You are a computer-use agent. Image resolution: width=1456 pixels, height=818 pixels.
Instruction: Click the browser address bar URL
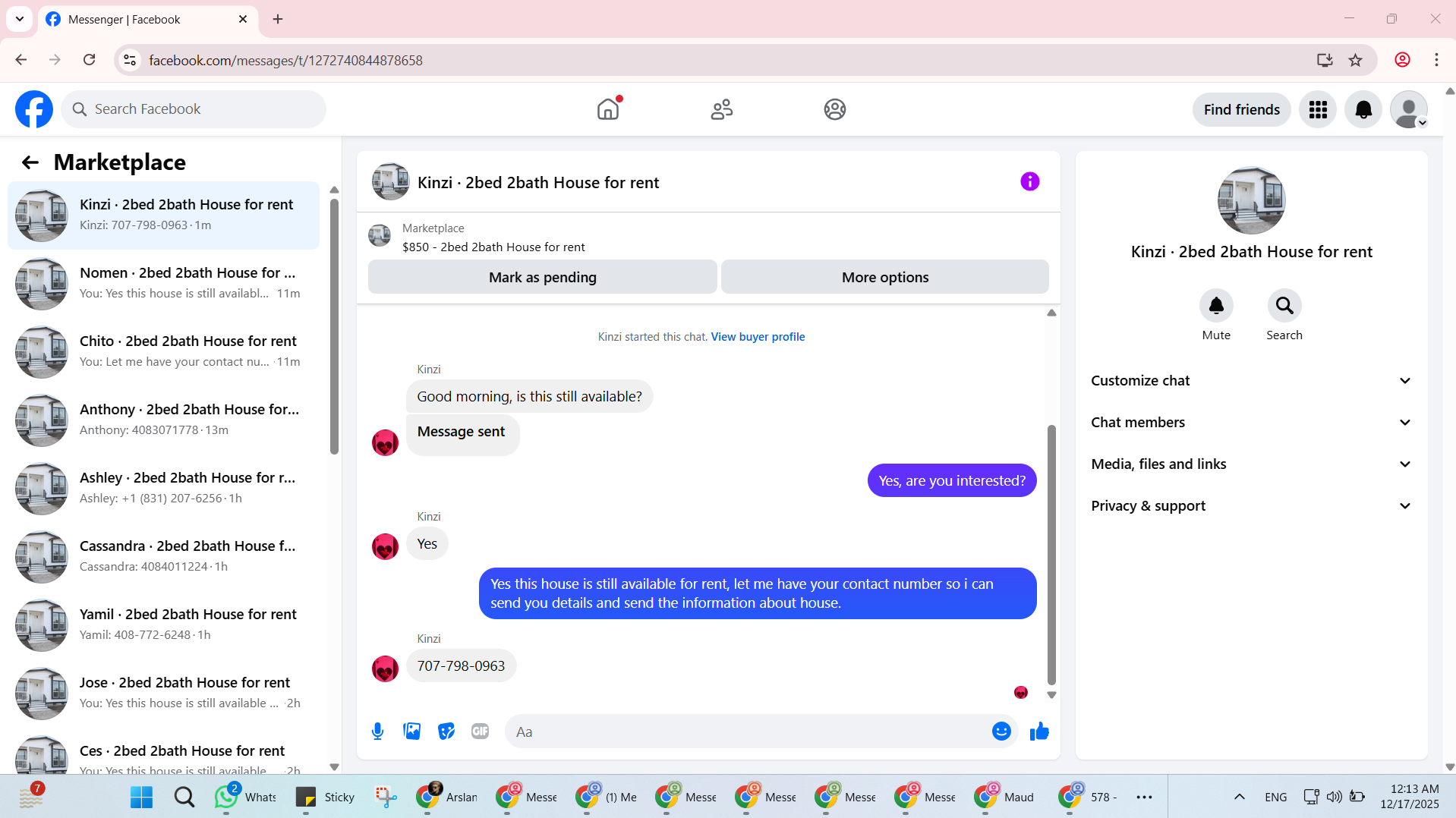(x=285, y=60)
